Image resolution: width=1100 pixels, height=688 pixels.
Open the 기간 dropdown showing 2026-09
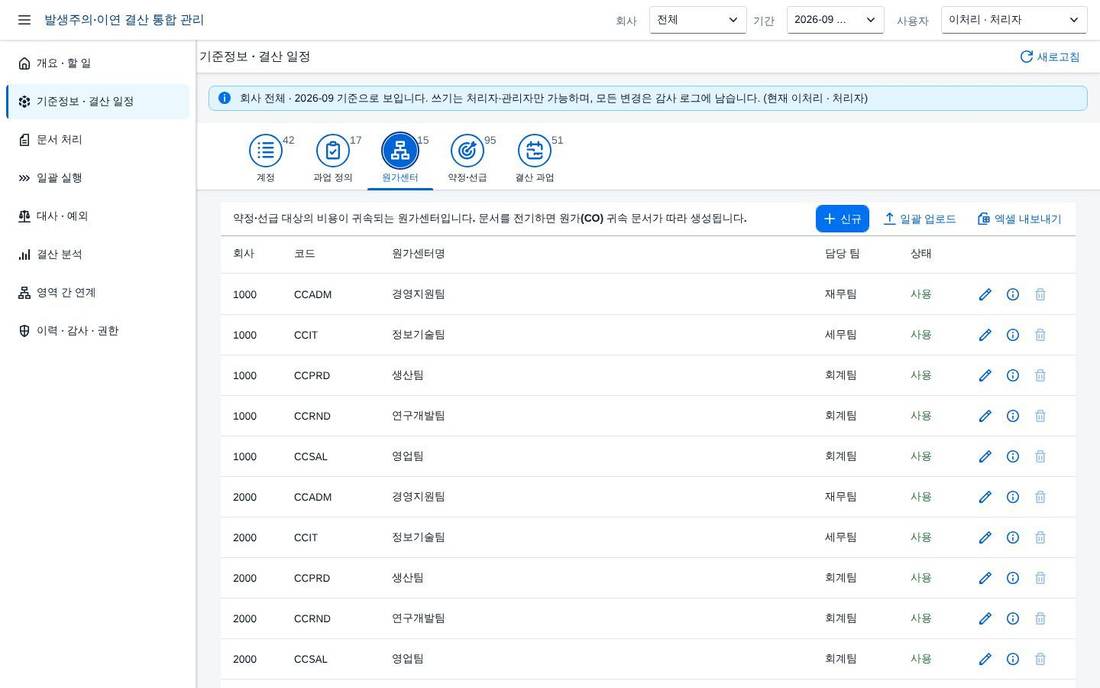pyautogui.click(x=835, y=20)
